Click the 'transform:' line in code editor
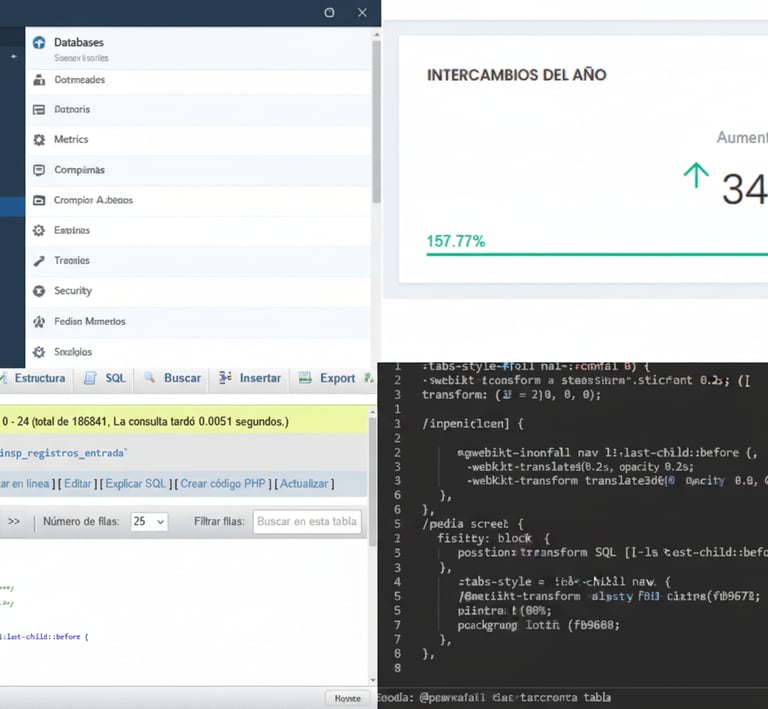This screenshot has height=709, width=768. [511, 395]
